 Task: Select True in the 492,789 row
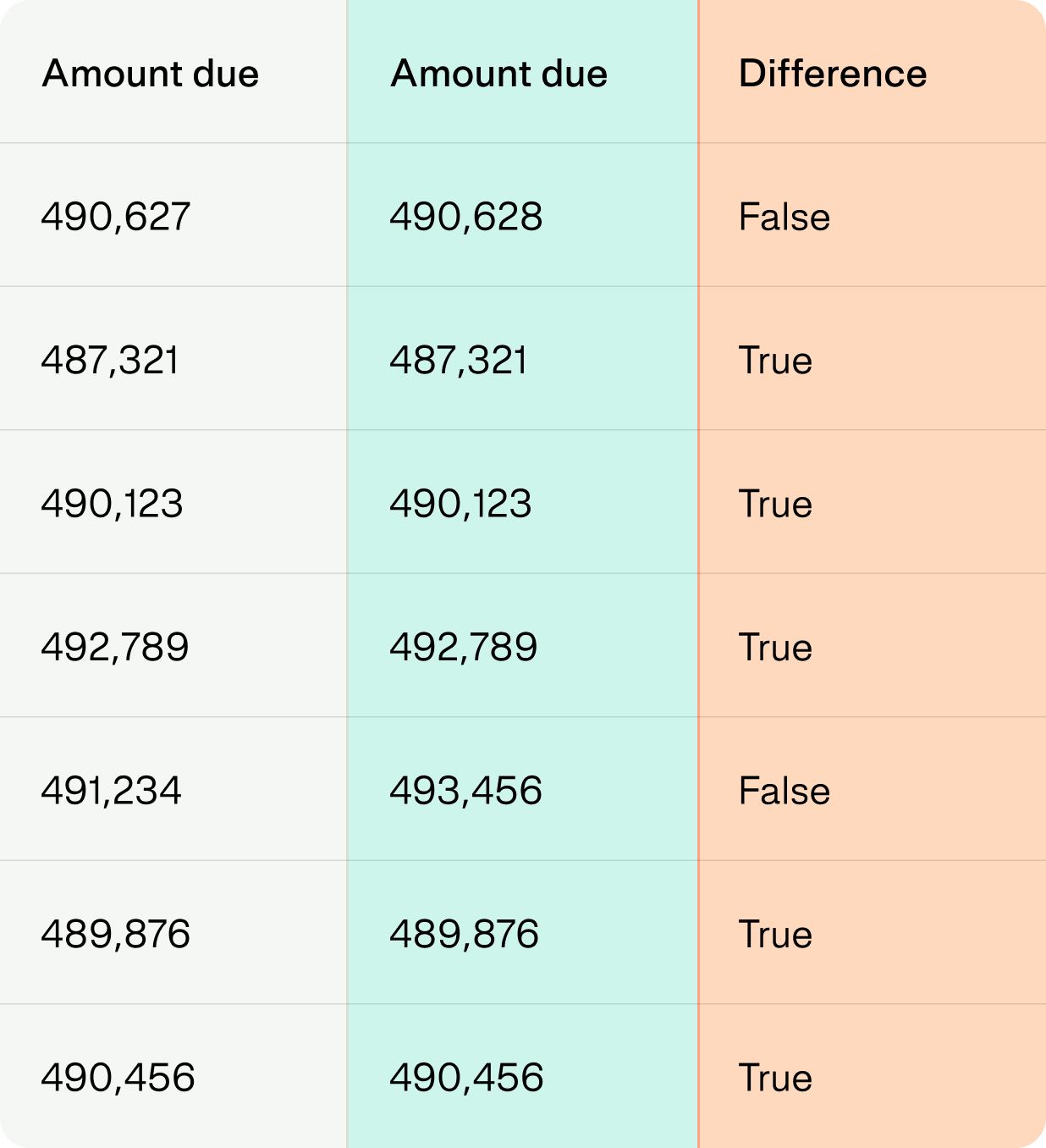pos(775,648)
